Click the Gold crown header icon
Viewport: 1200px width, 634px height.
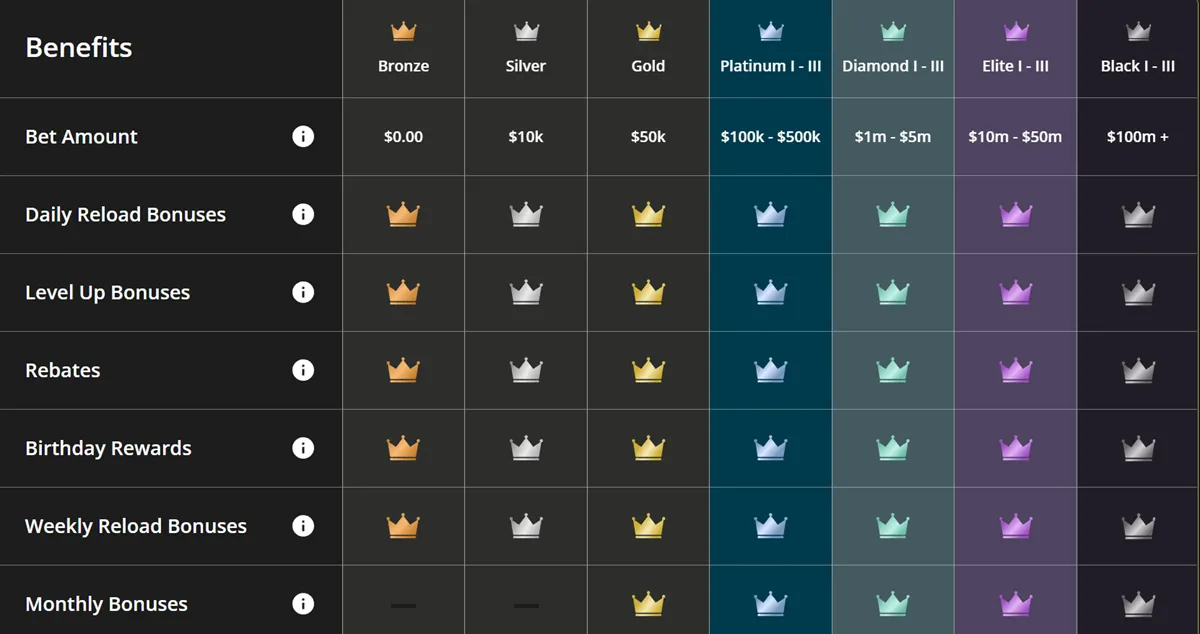pos(648,31)
